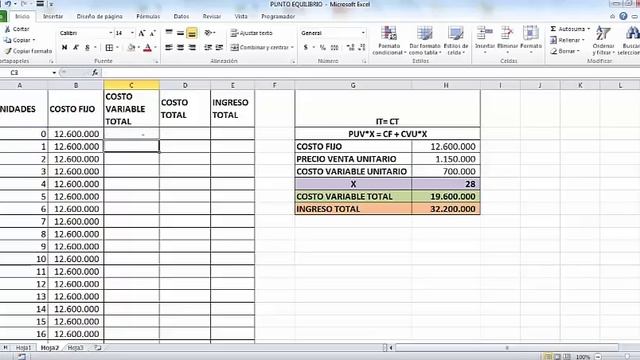Open Estilos de celda icon

coord(456,33)
